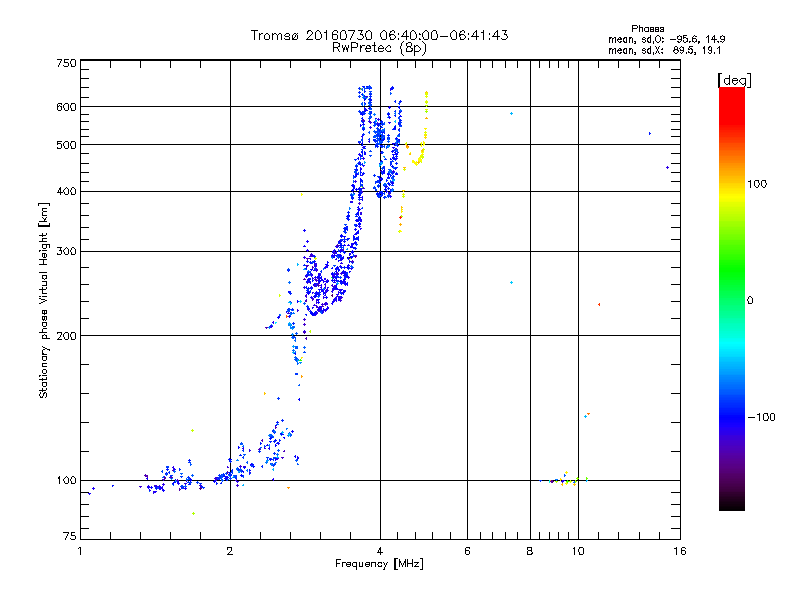This screenshot has height=600, width=800.
Task: Click the plot title Tromsø 20160730 06:40:00-06:41:43
Action: pyautogui.click(x=379, y=35)
